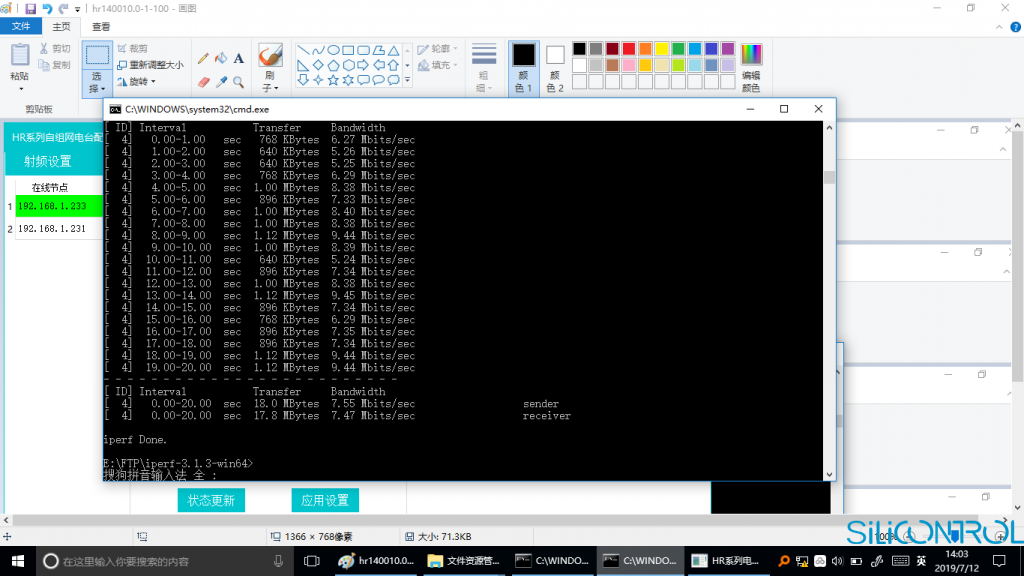The height and width of the screenshot is (576, 1024).
Task: Pick the Oval shape in the shapes gallery
Action: tap(333, 50)
